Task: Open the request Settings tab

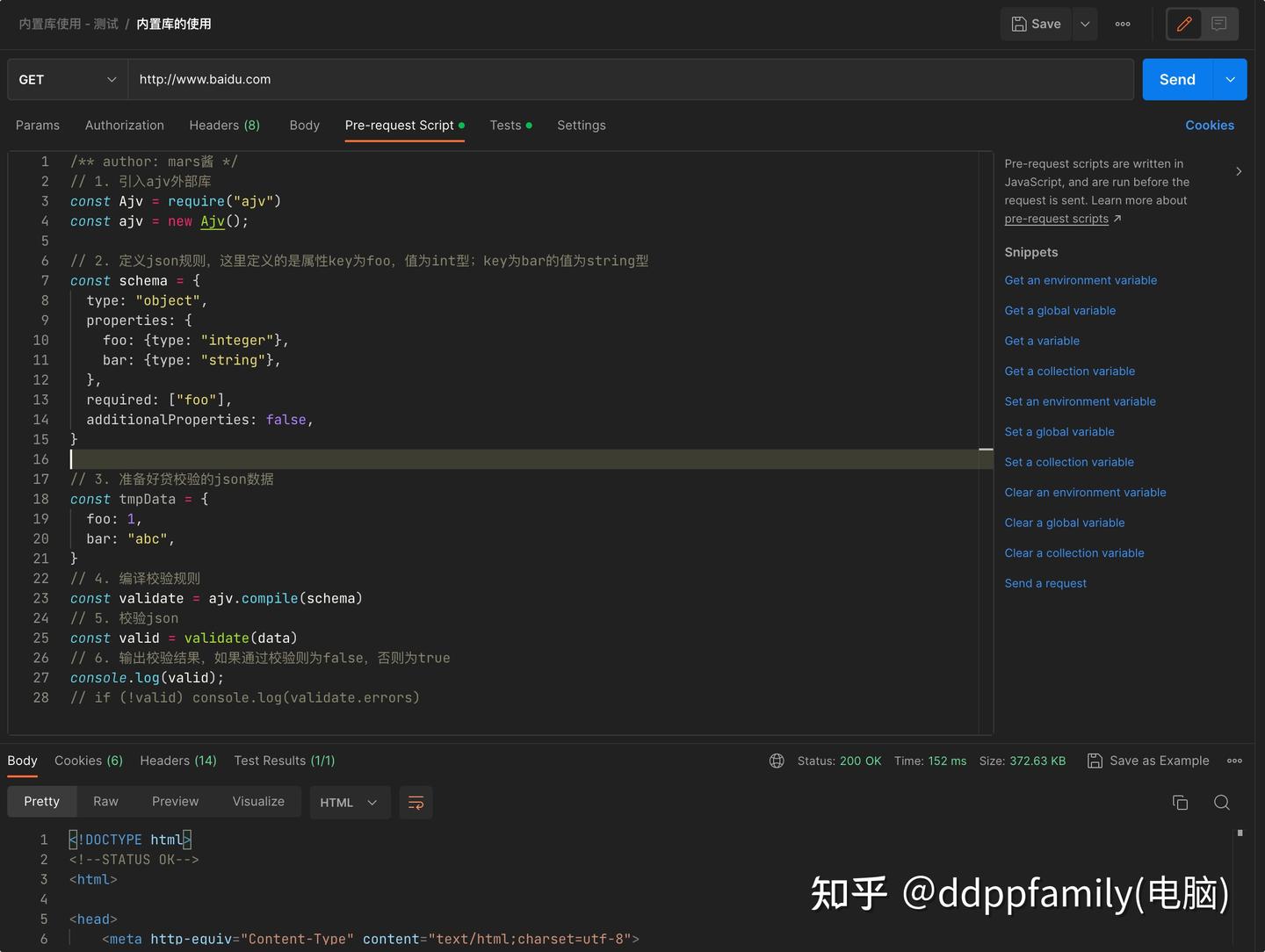Action: pyautogui.click(x=582, y=126)
